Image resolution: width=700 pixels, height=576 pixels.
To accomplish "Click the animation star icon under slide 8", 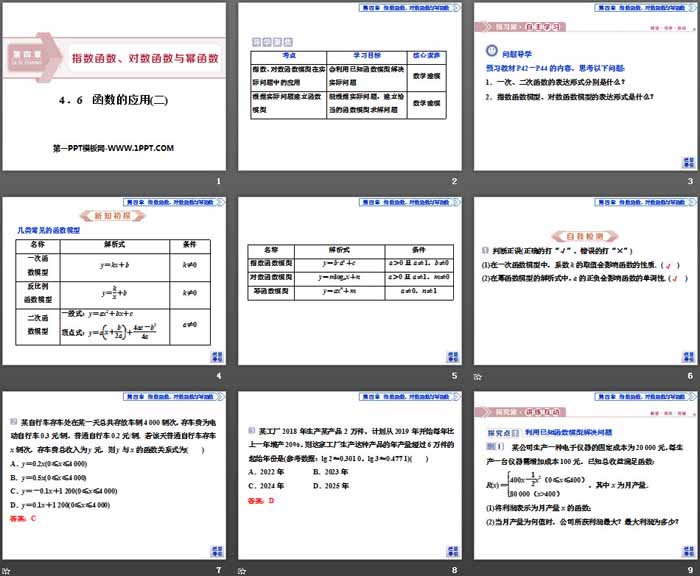I will 242,571.
